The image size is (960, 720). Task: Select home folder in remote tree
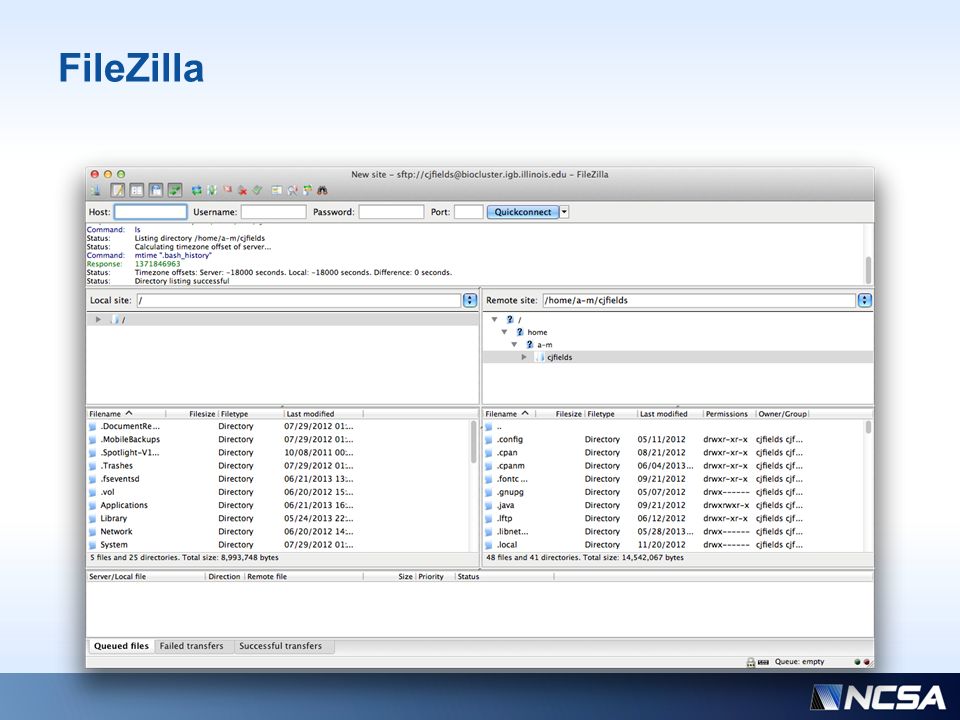537,332
